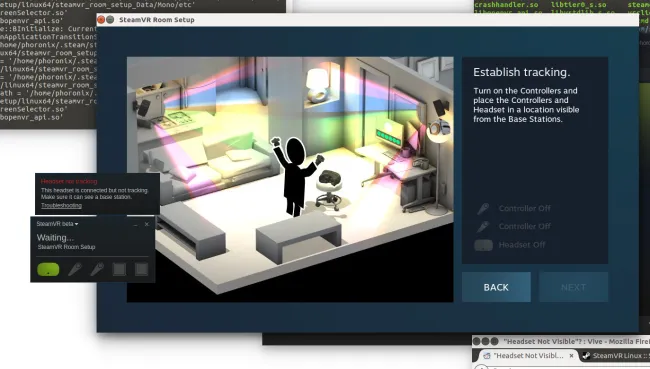This screenshot has height=369, width=650.
Task: Click the NEXT button
Action: click(x=573, y=287)
